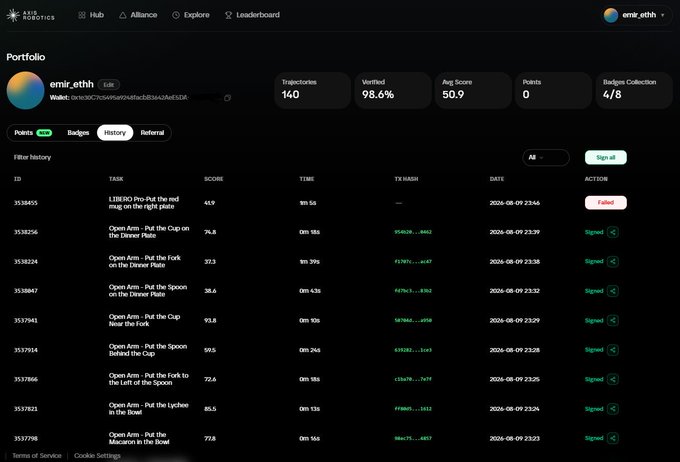Share the row 3538047 trajectory
The width and height of the screenshot is (680, 462).
tap(613, 291)
